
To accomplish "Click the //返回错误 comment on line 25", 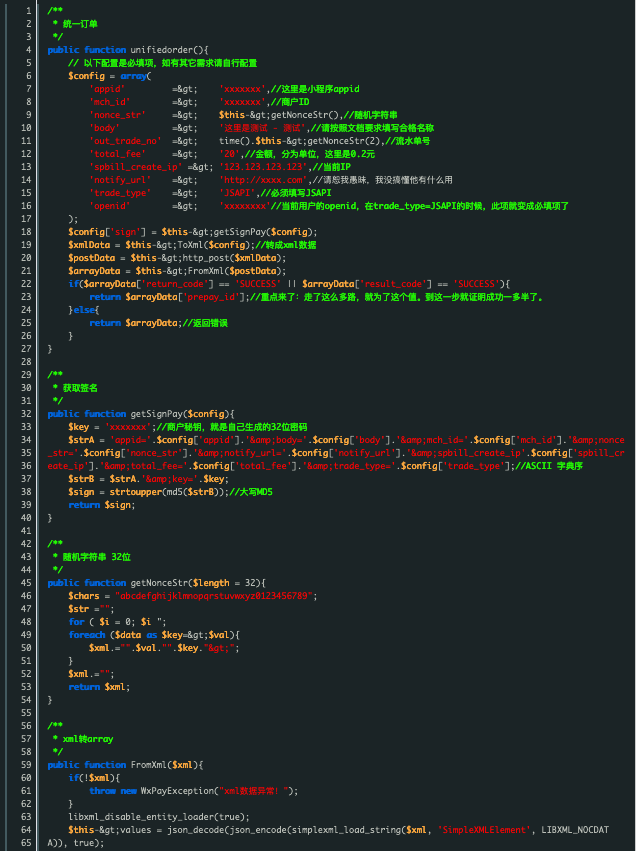I will pyautogui.click(x=205, y=323).
